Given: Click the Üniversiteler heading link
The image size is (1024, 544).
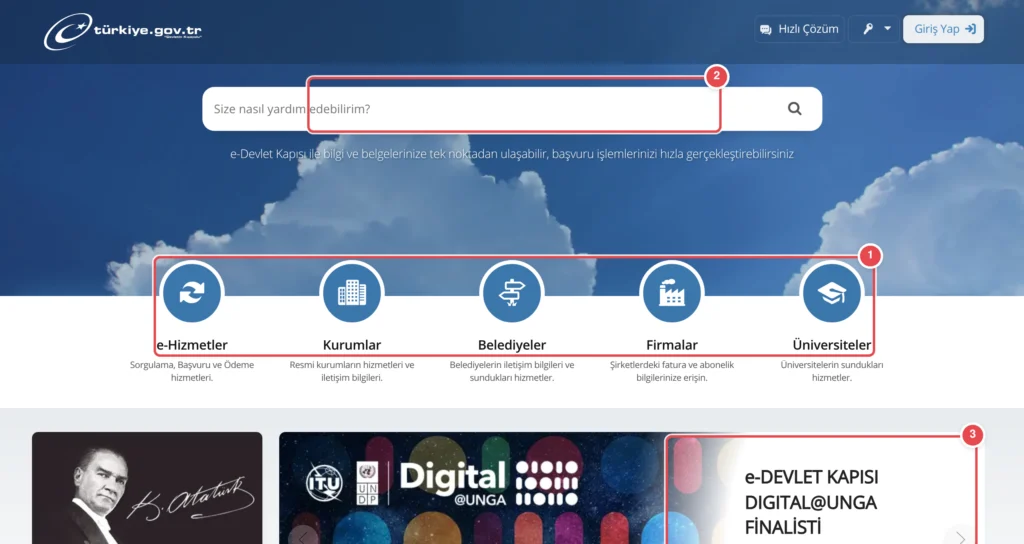Looking at the screenshot, I should [x=832, y=345].
